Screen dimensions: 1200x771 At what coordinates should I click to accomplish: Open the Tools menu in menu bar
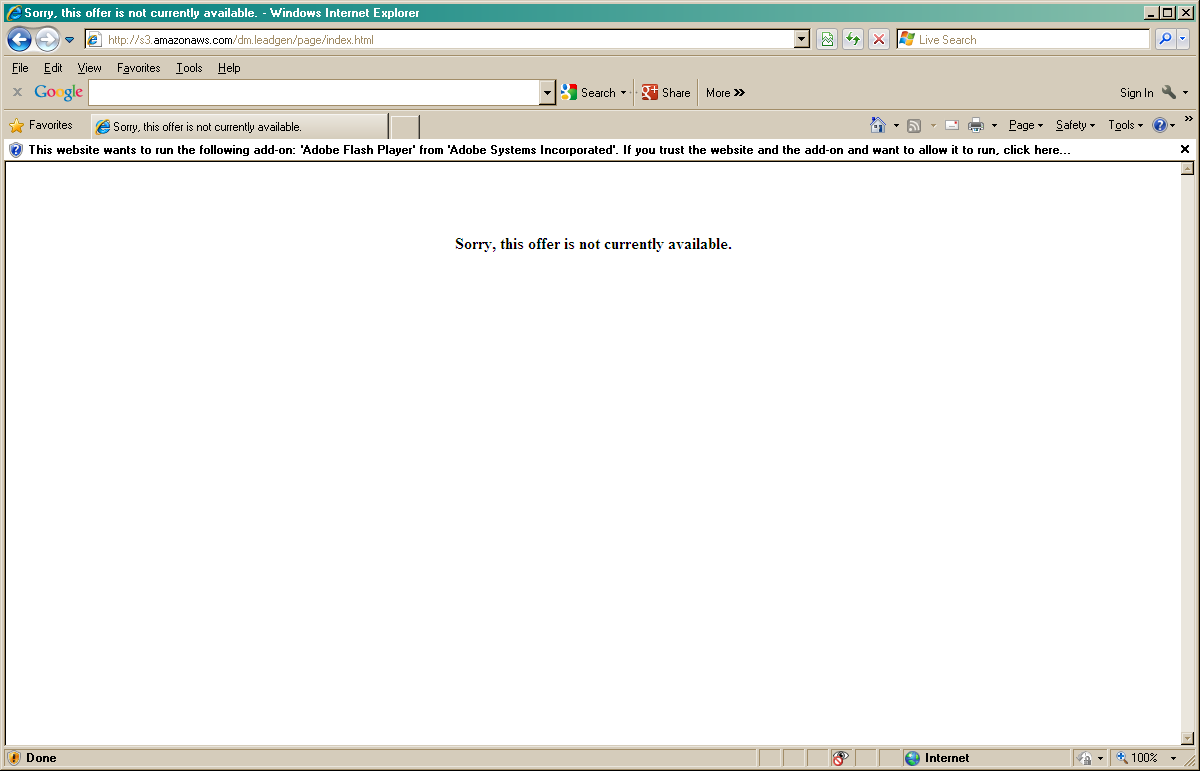[189, 68]
